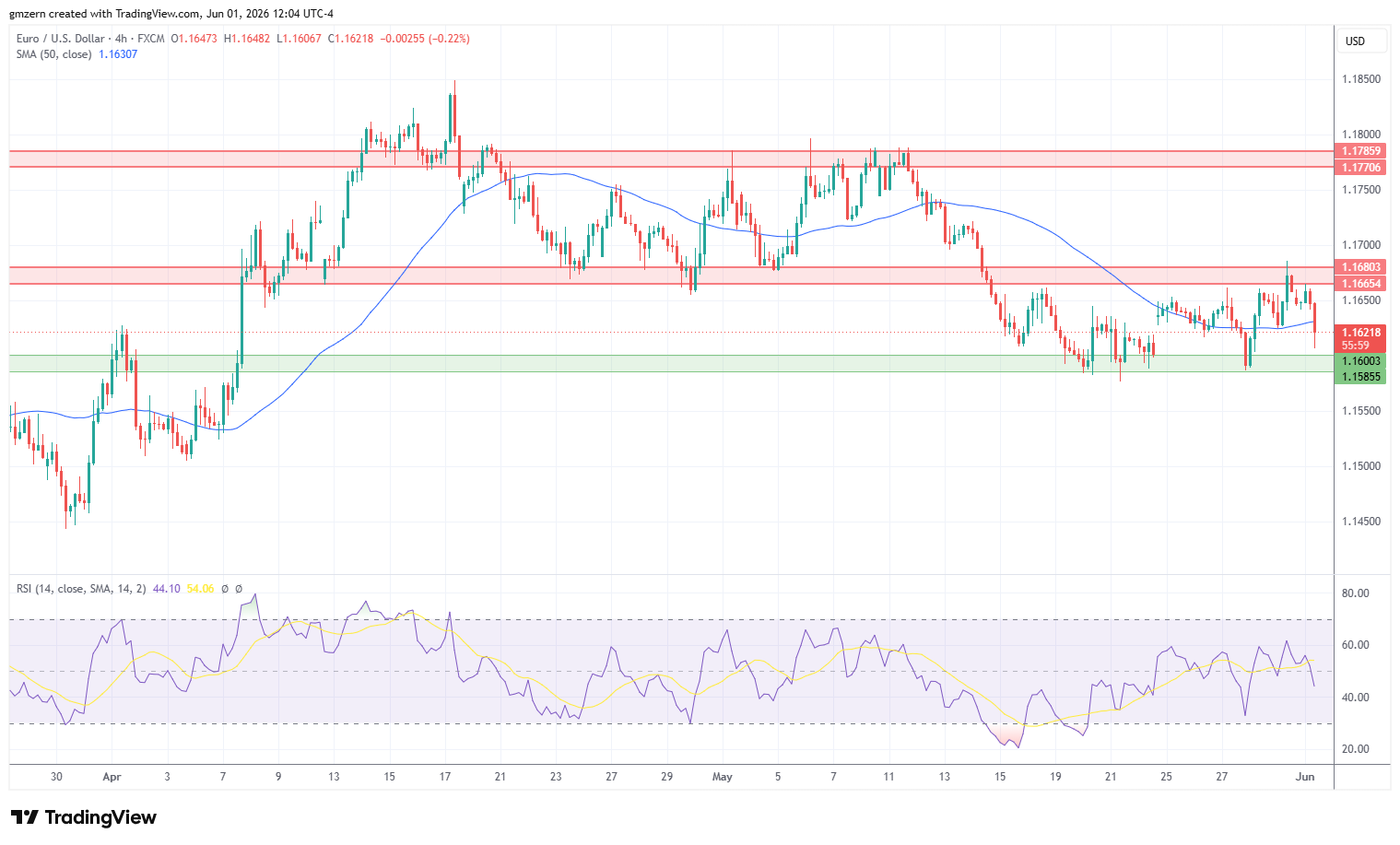Click the 1.17000 price axis tick

(1361, 245)
